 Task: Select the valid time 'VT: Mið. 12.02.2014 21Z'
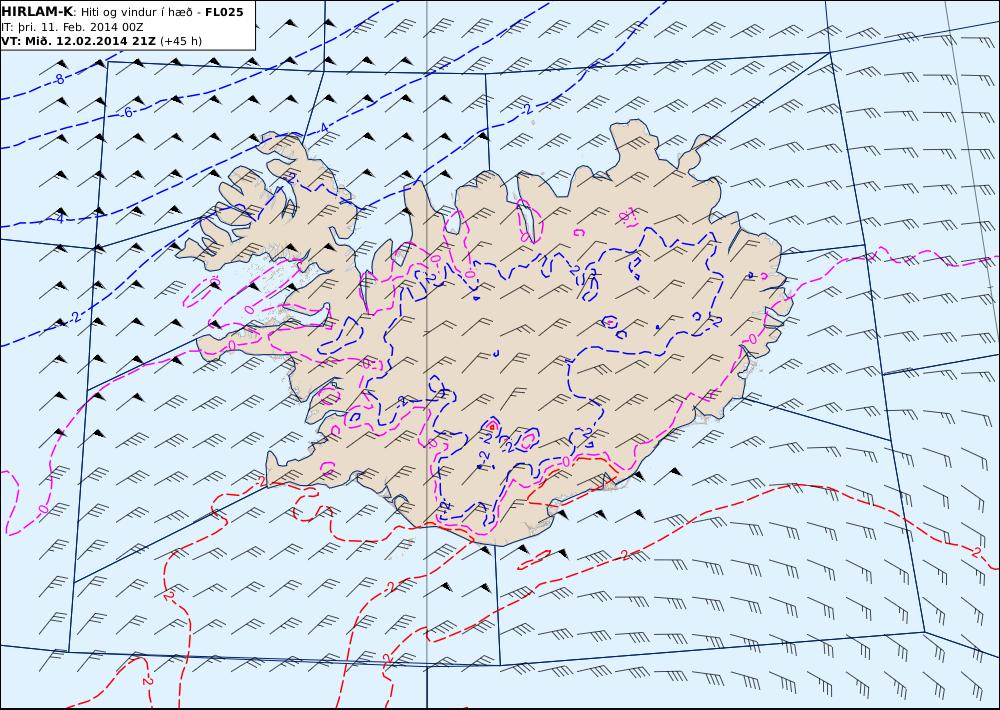(x=78, y=41)
